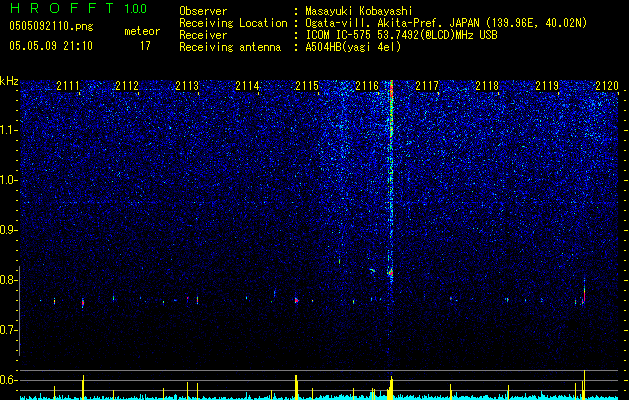Click the Ogata-vill. Akita-Pref. JAPAN location text
Image resolution: width=629 pixels, height=400 pixels.
click(x=446, y=23)
